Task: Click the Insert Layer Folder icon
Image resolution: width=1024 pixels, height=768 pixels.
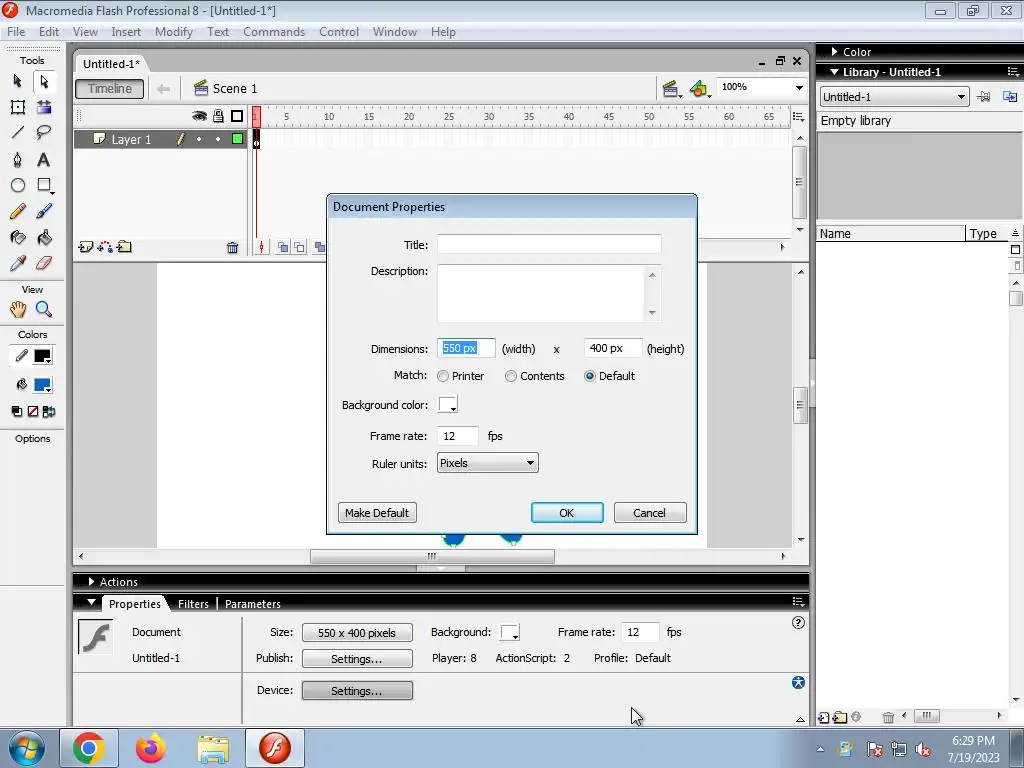Action: click(x=124, y=247)
